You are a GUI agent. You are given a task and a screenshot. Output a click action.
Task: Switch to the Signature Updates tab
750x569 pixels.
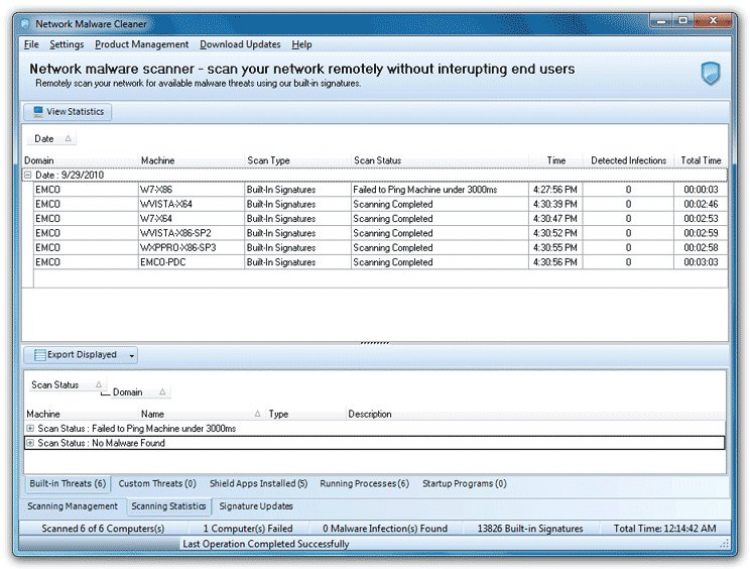(x=256, y=506)
